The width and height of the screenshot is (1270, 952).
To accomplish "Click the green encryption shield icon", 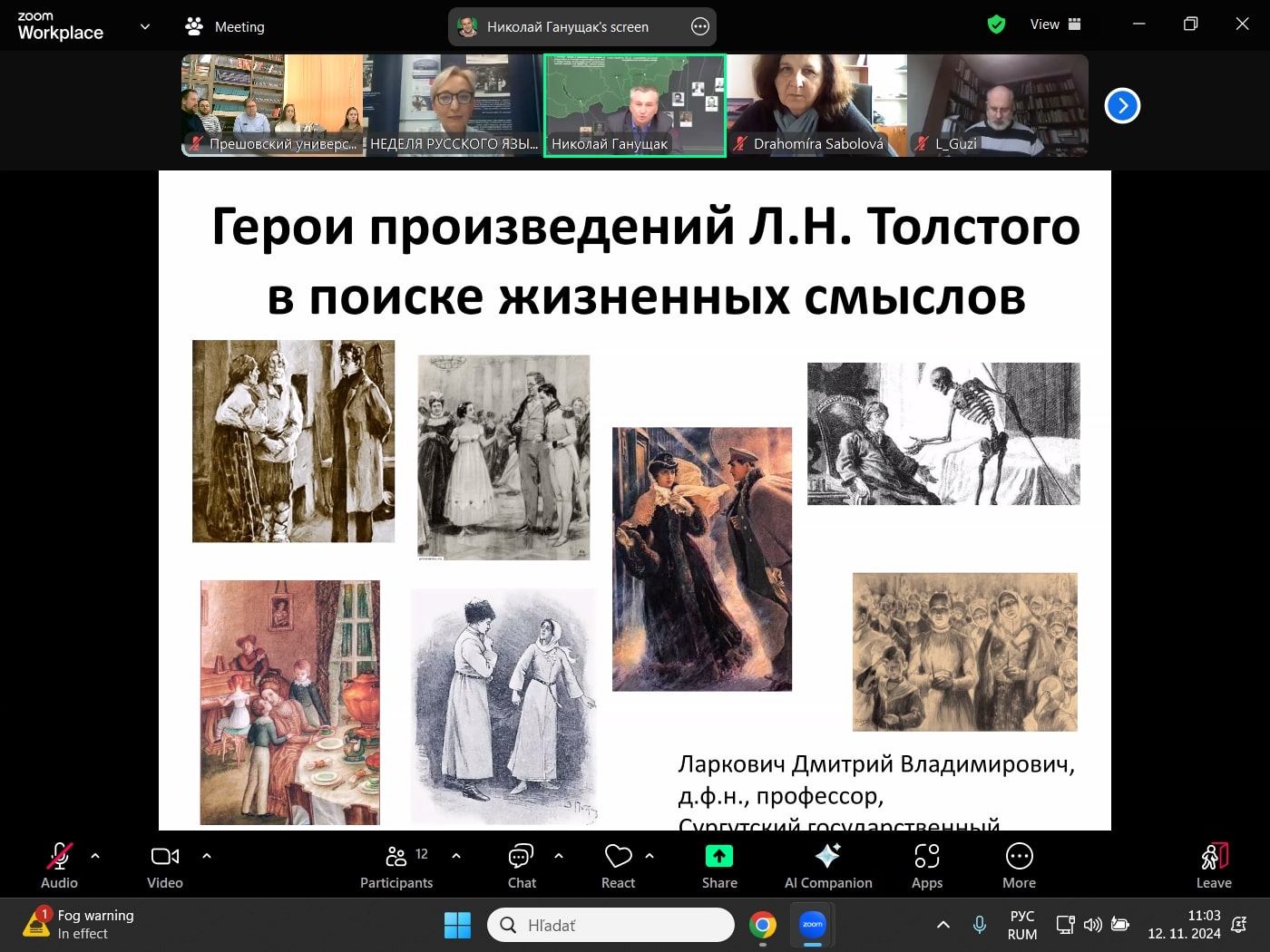I will tap(996, 24).
